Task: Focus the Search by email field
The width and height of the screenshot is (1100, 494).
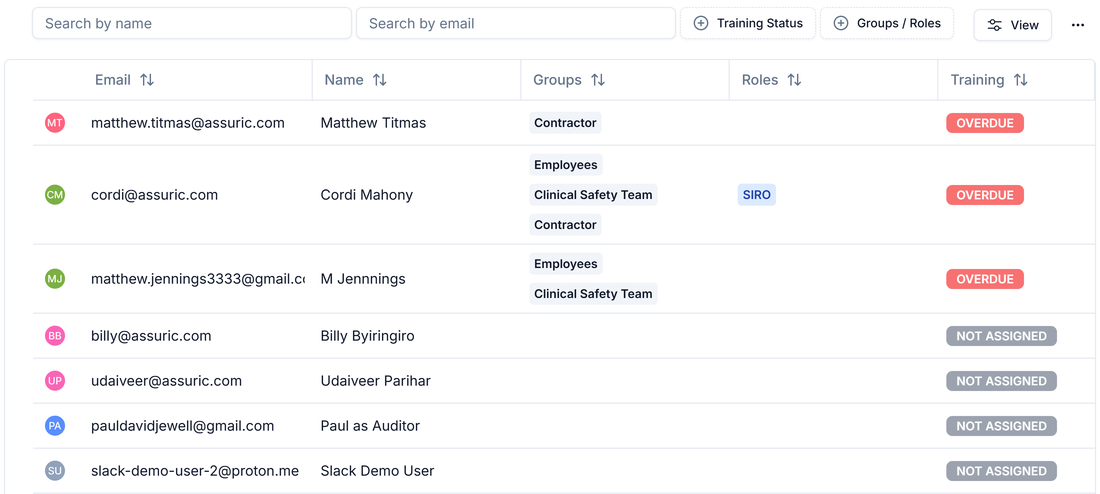Action: coord(516,23)
